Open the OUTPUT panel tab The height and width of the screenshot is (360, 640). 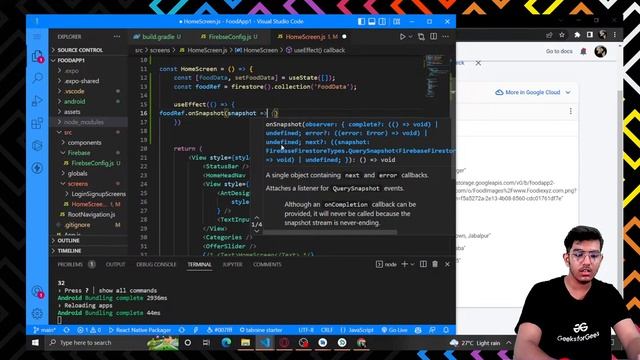point(116,264)
